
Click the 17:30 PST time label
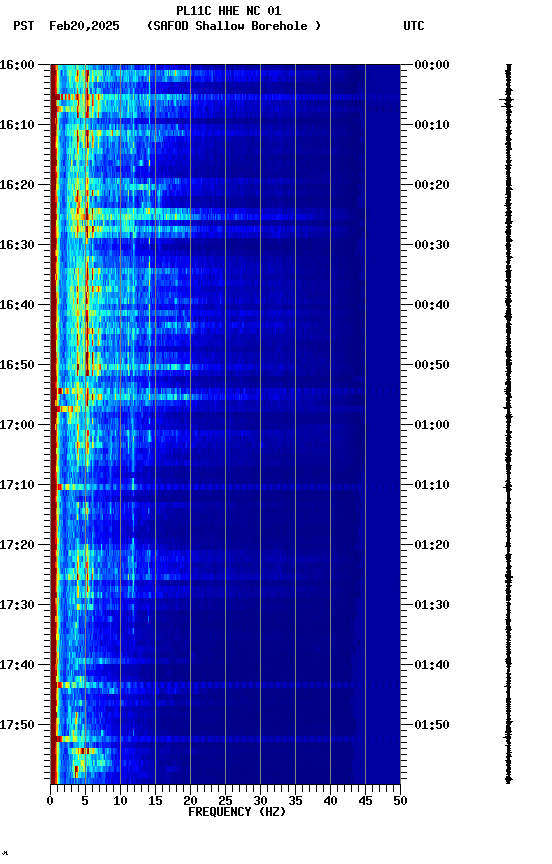click(x=17, y=605)
